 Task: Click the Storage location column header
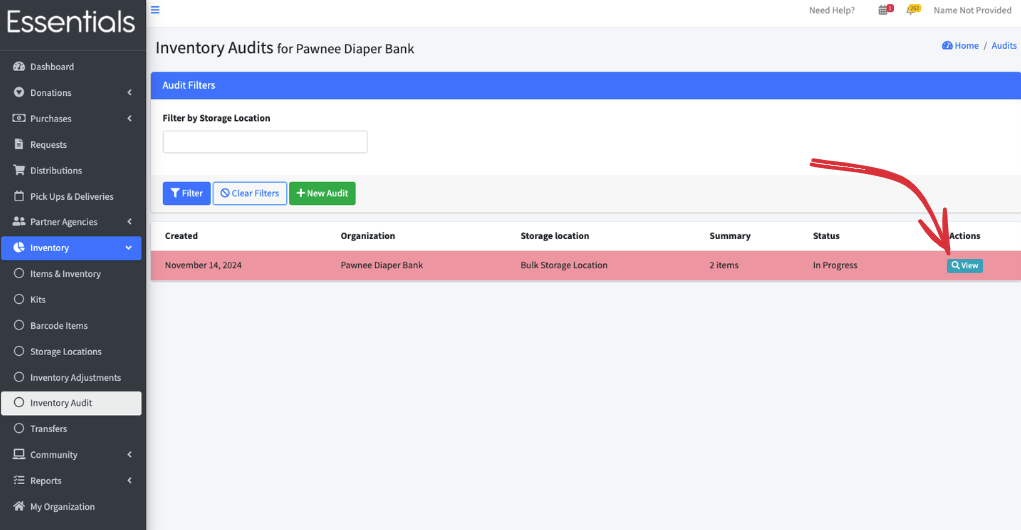pos(555,236)
